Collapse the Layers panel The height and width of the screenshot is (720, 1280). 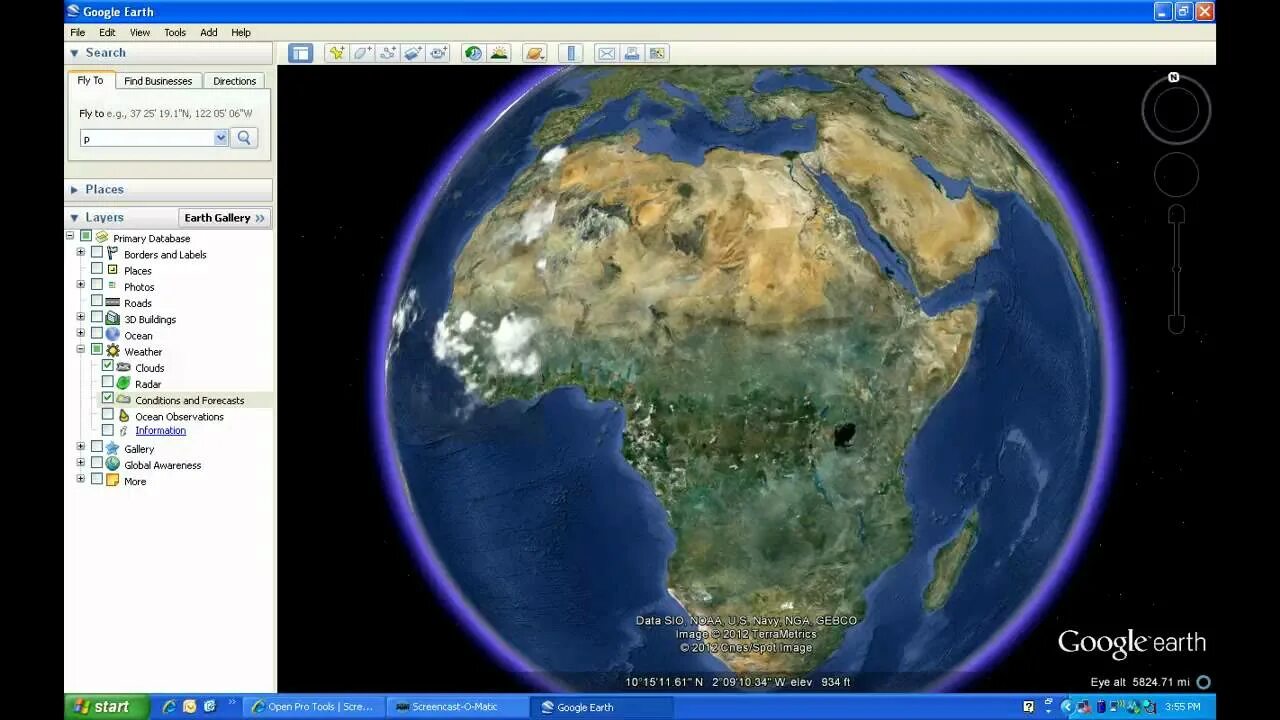74,217
